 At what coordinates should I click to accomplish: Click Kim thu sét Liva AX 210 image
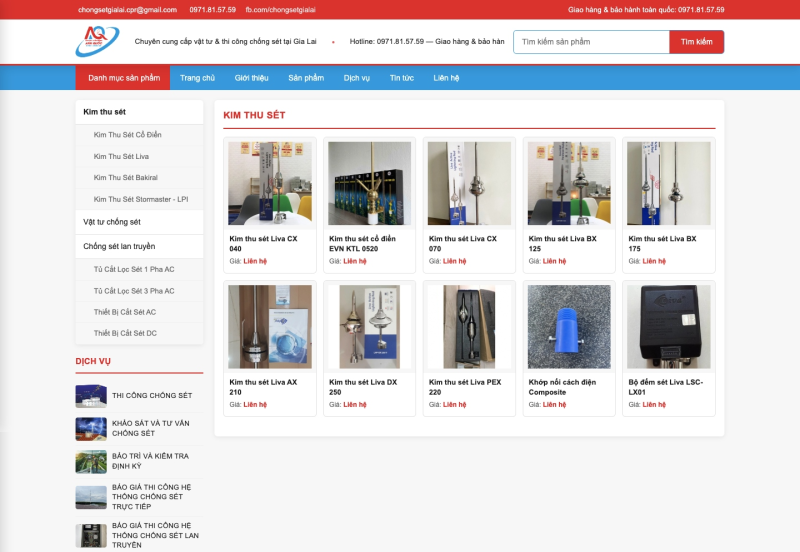point(270,327)
